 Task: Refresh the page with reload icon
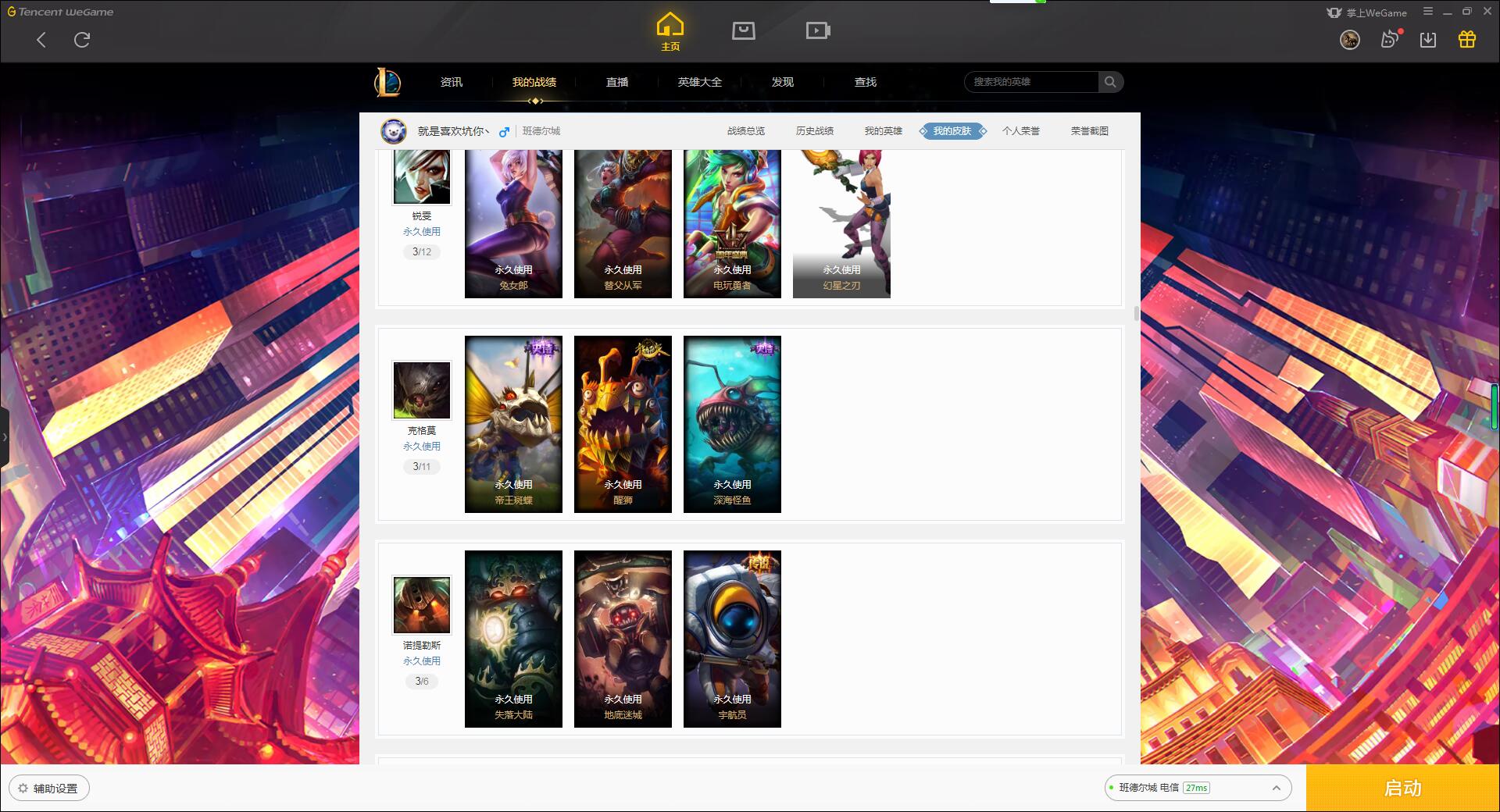[82, 40]
